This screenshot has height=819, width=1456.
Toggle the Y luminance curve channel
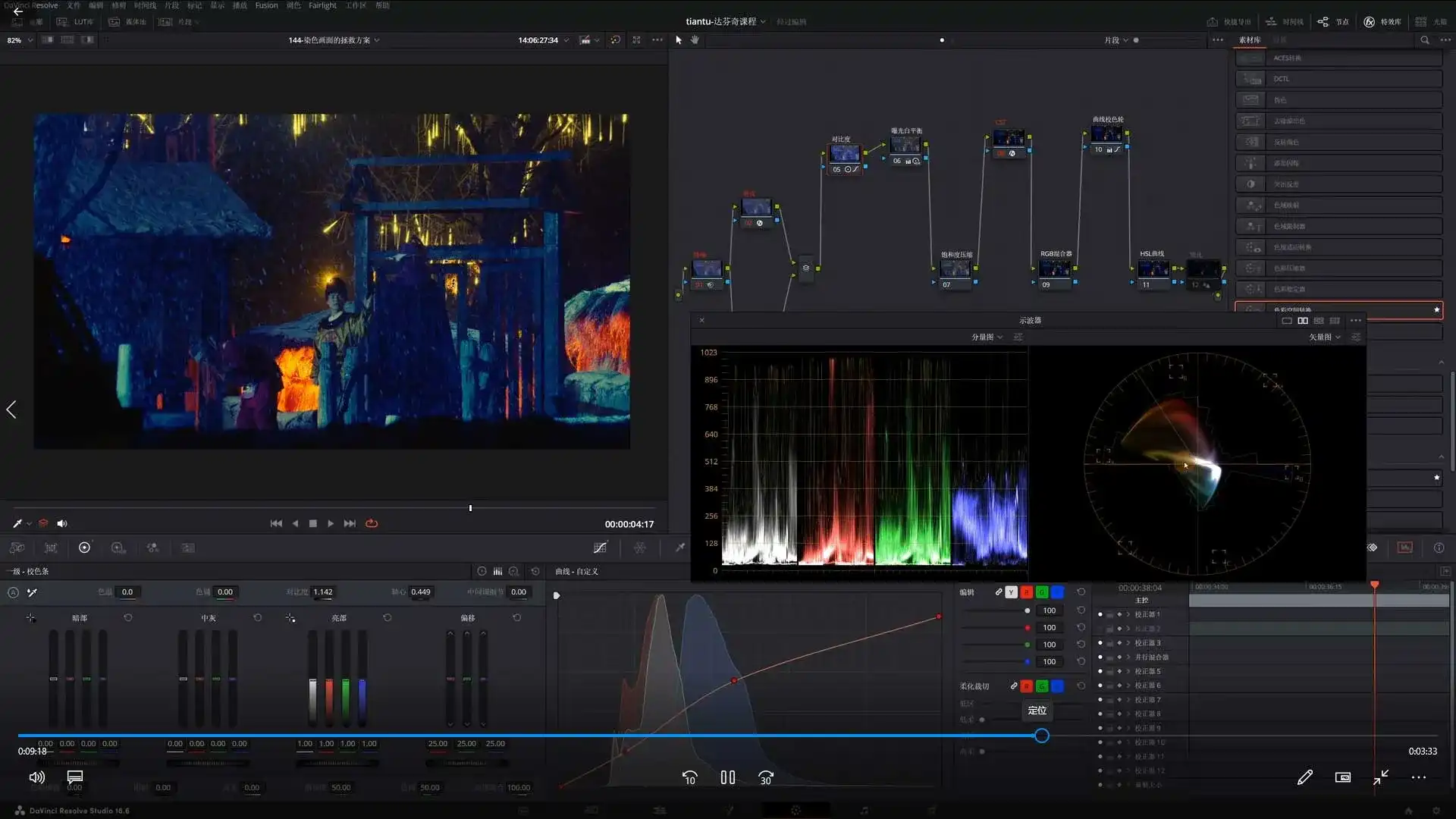(1011, 592)
